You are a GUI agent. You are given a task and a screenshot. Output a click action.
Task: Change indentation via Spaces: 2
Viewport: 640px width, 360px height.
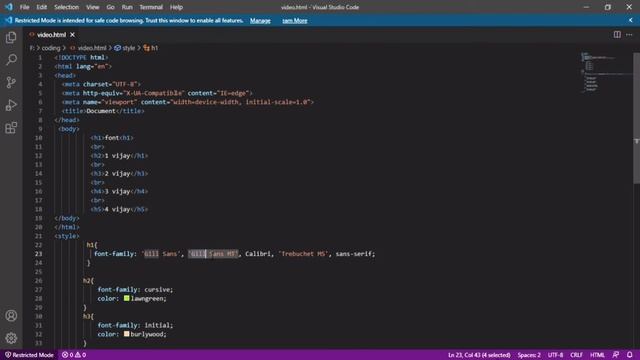pyautogui.click(x=529, y=355)
